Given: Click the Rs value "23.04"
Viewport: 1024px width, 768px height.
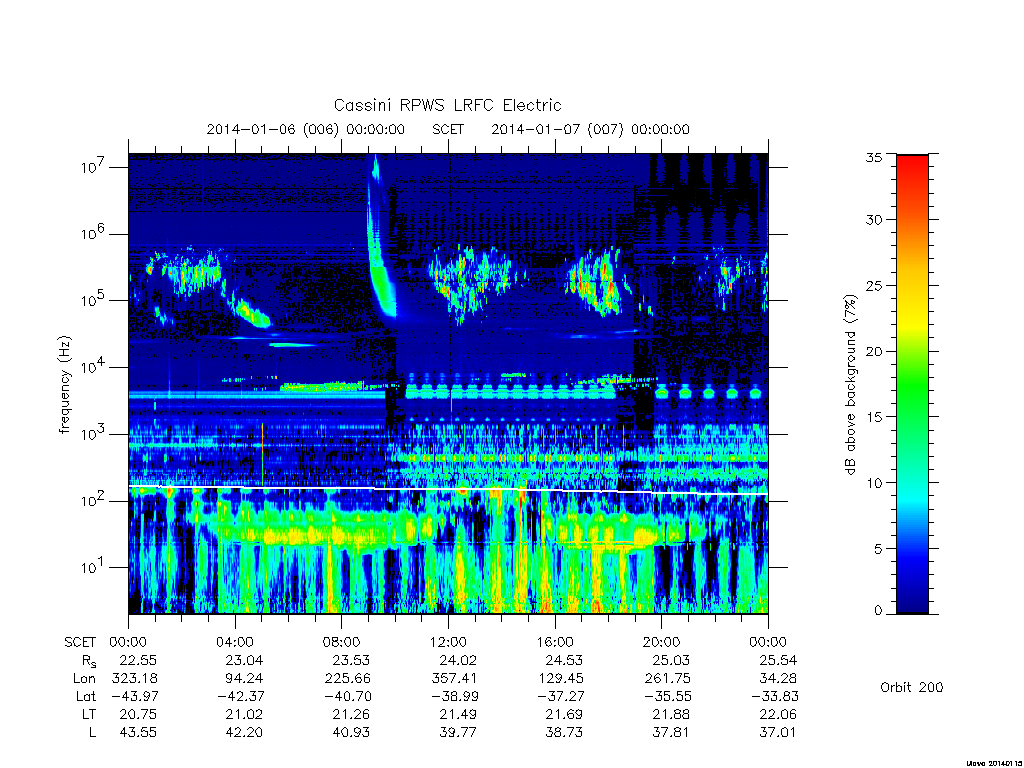Looking at the screenshot, I should pyautogui.click(x=244, y=660).
